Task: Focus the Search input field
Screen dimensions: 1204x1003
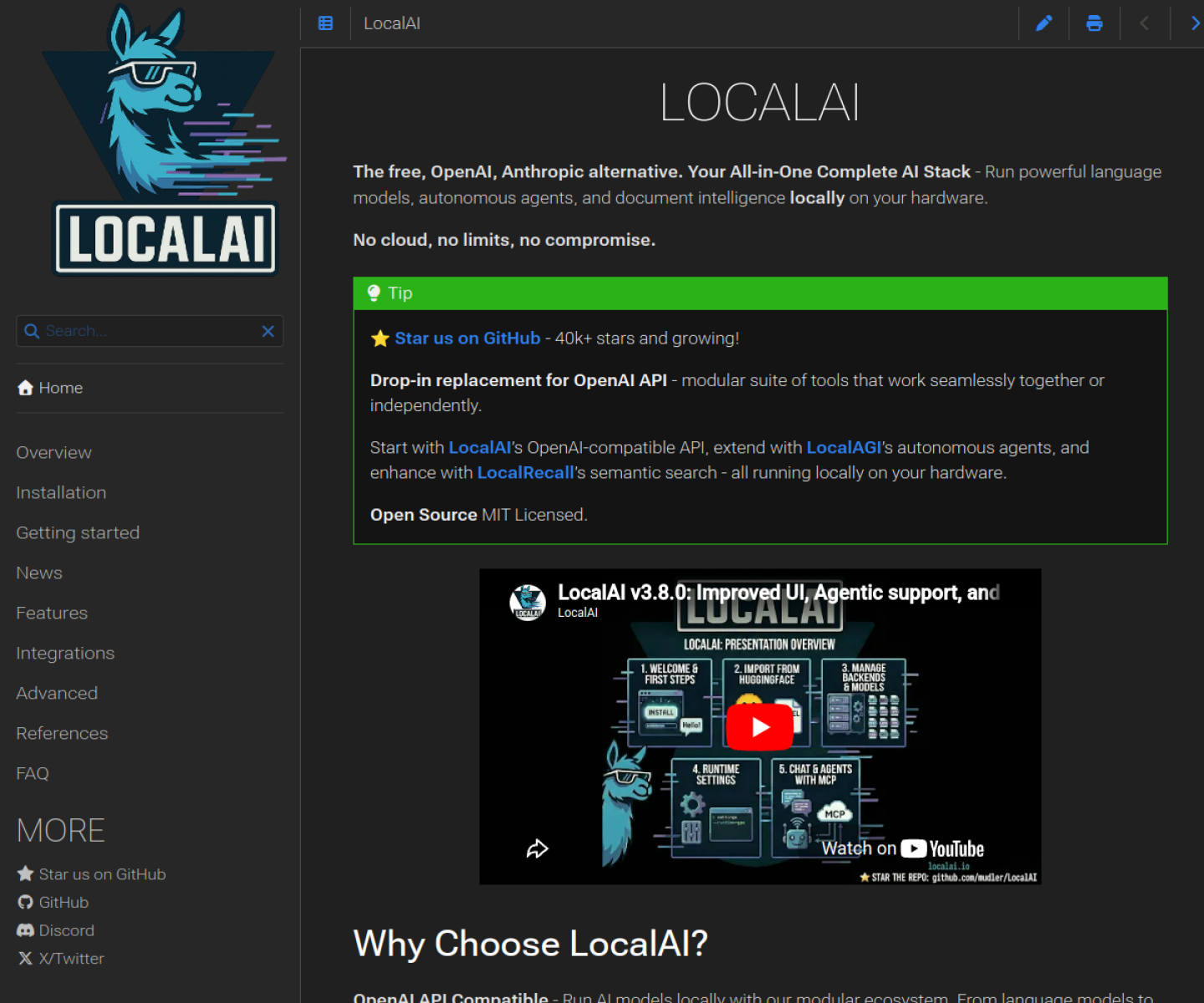Action: pyautogui.click(x=150, y=331)
